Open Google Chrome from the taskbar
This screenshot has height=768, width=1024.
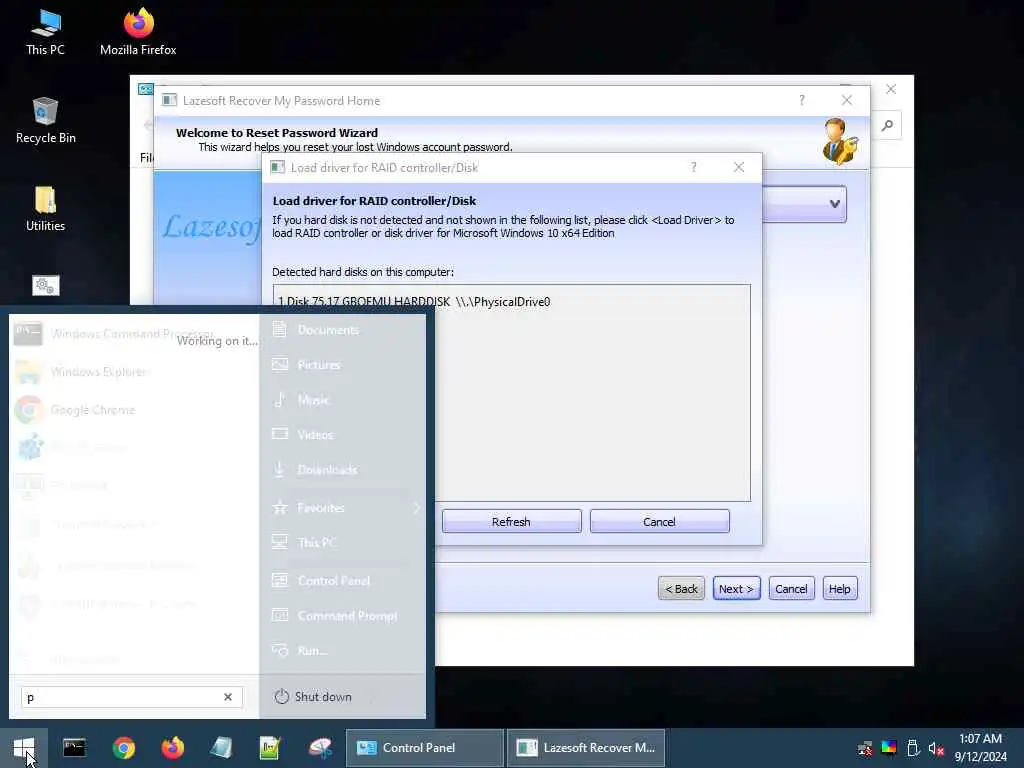coord(123,748)
